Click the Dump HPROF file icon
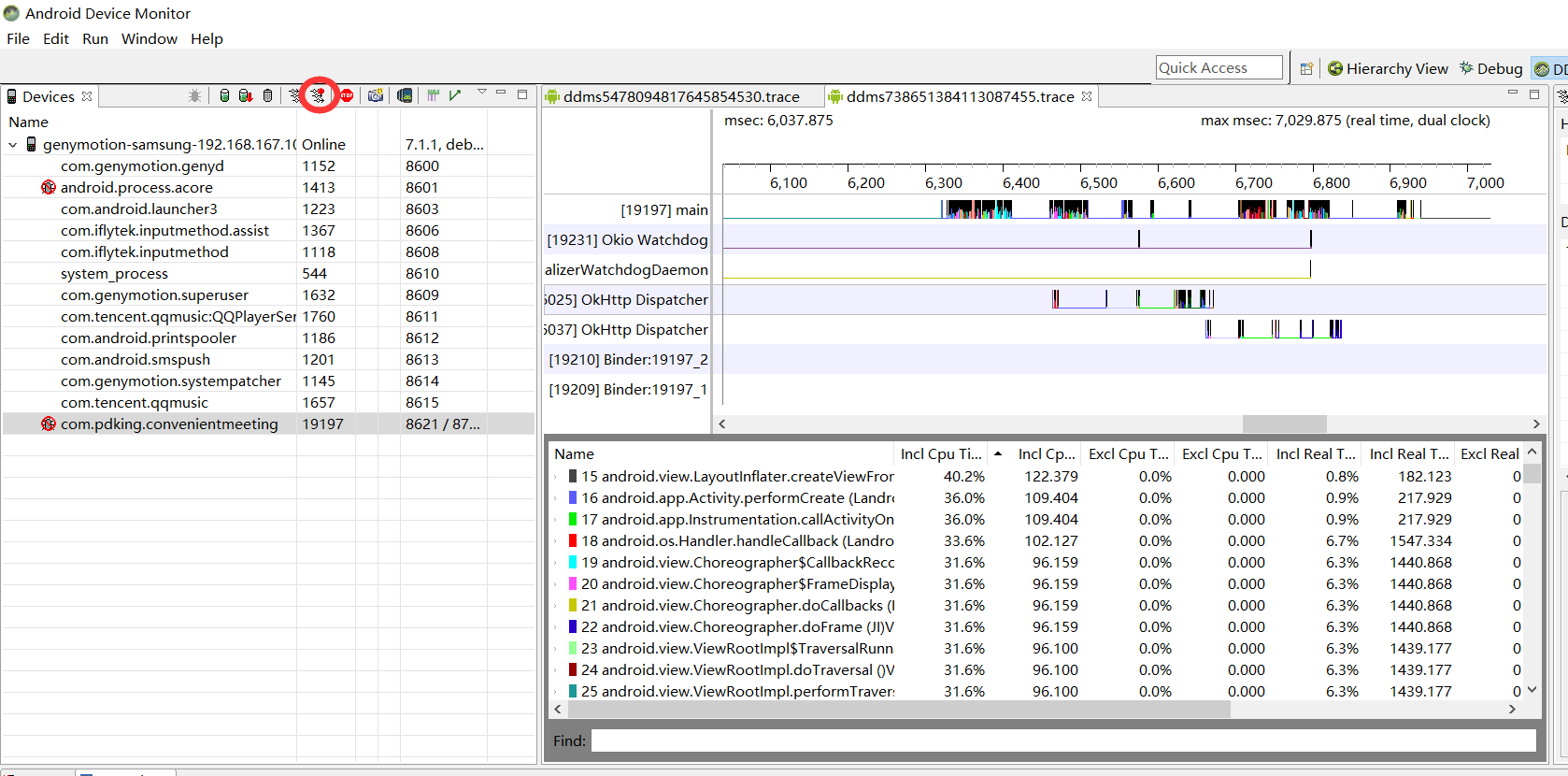Viewport: 1568px width, 776px height. tap(246, 96)
